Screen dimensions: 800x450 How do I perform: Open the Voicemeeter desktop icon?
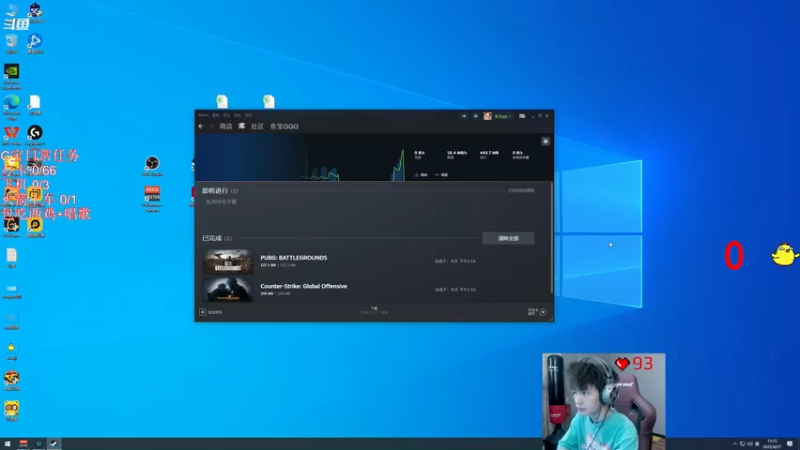pyautogui.click(x=152, y=198)
